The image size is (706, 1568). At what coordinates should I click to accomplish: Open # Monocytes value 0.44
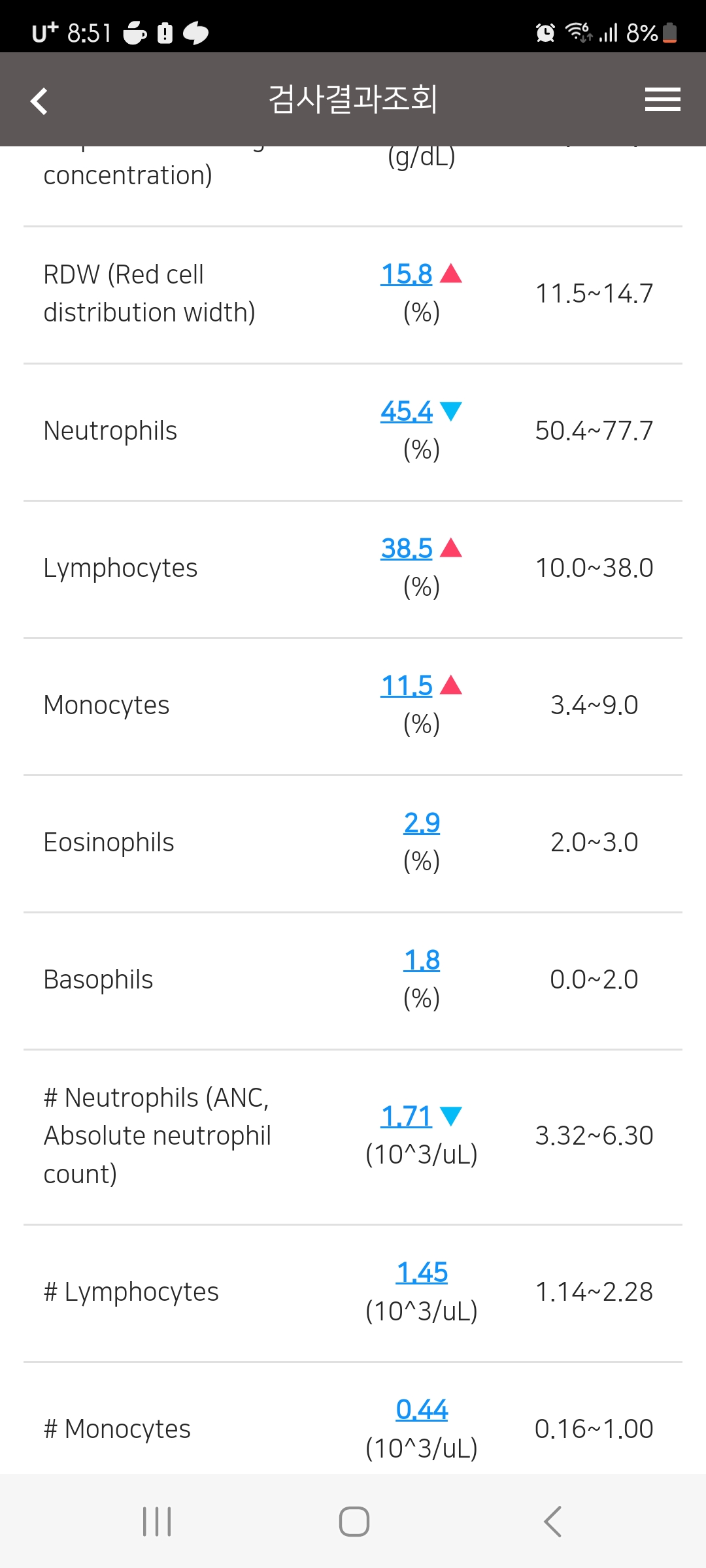[422, 1409]
